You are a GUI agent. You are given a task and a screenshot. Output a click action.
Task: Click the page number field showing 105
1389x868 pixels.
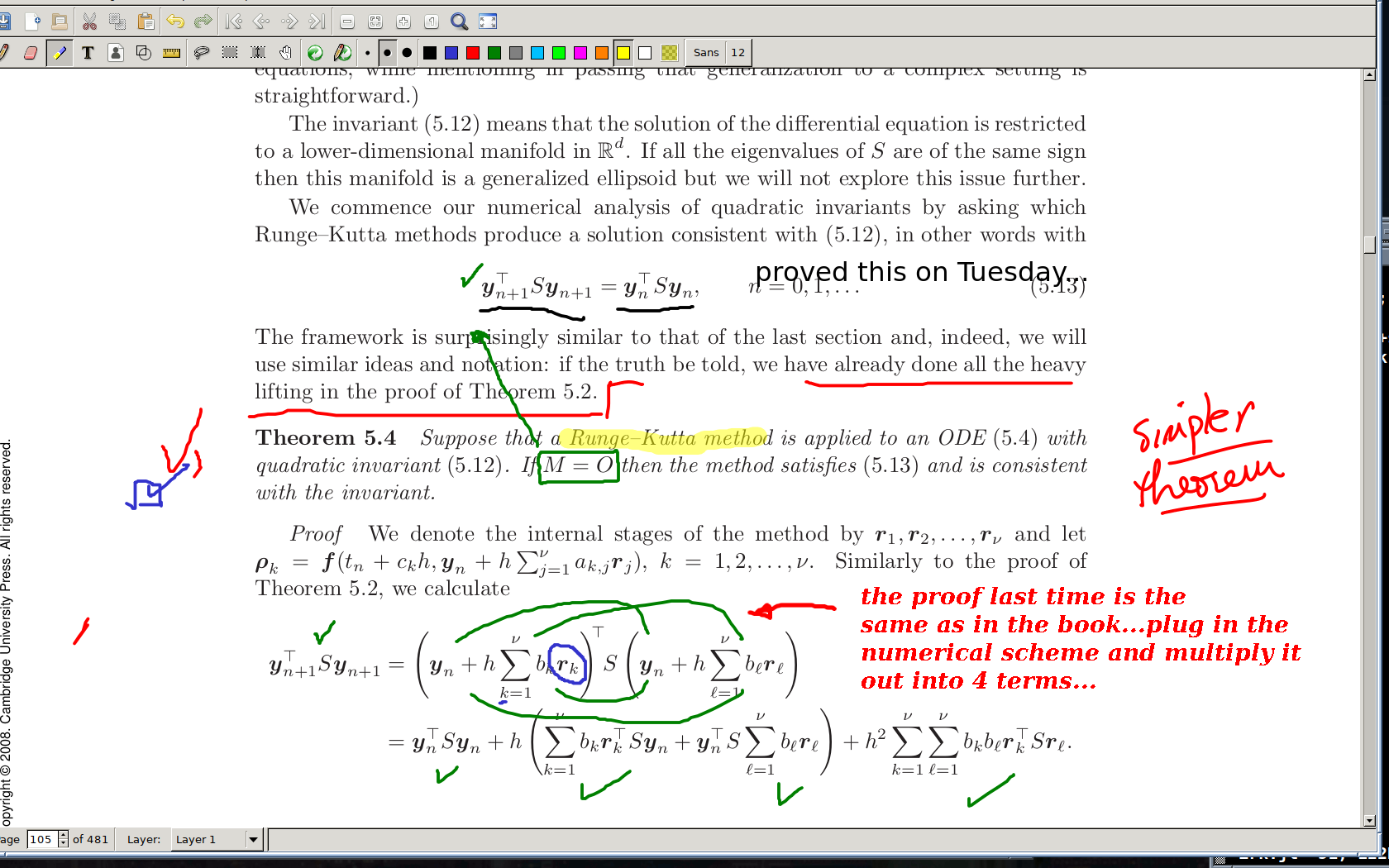(41, 840)
